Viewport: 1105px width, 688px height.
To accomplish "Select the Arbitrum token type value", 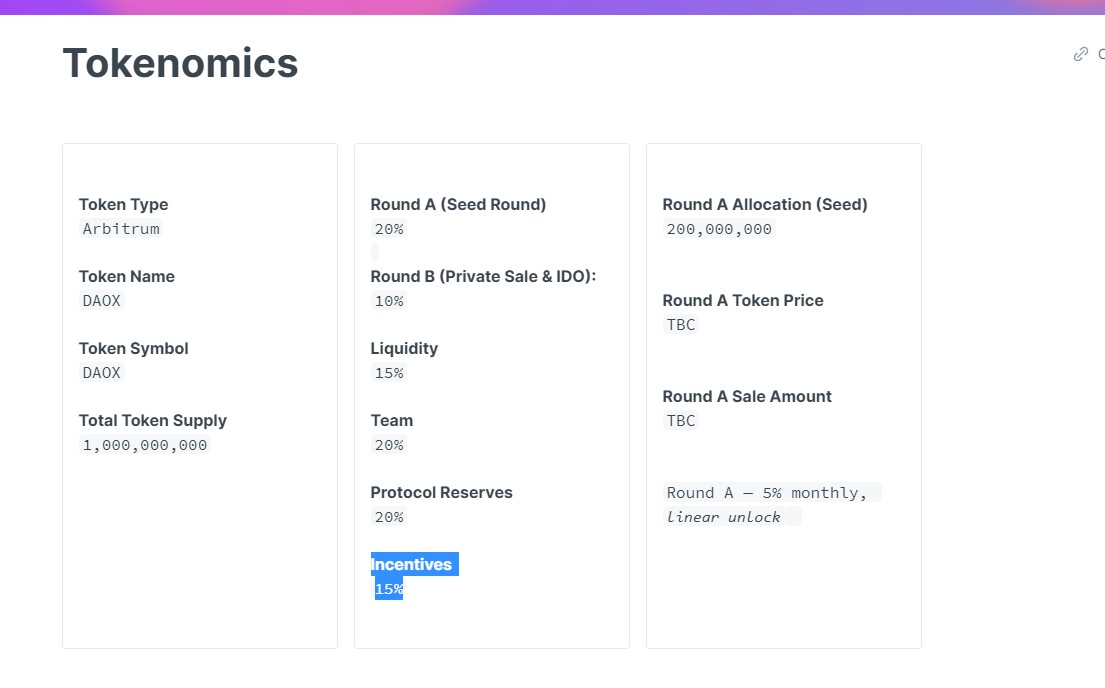I will 121,228.
